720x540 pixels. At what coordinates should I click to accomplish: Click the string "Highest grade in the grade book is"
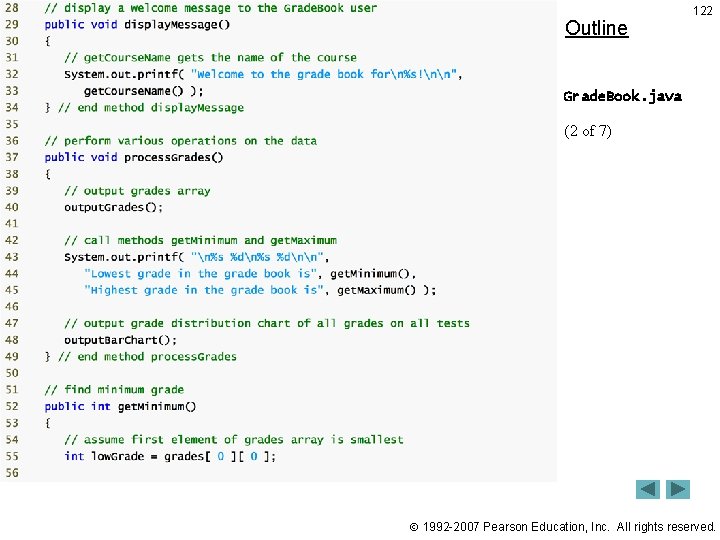pyautogui.click(x=203, y=290)
